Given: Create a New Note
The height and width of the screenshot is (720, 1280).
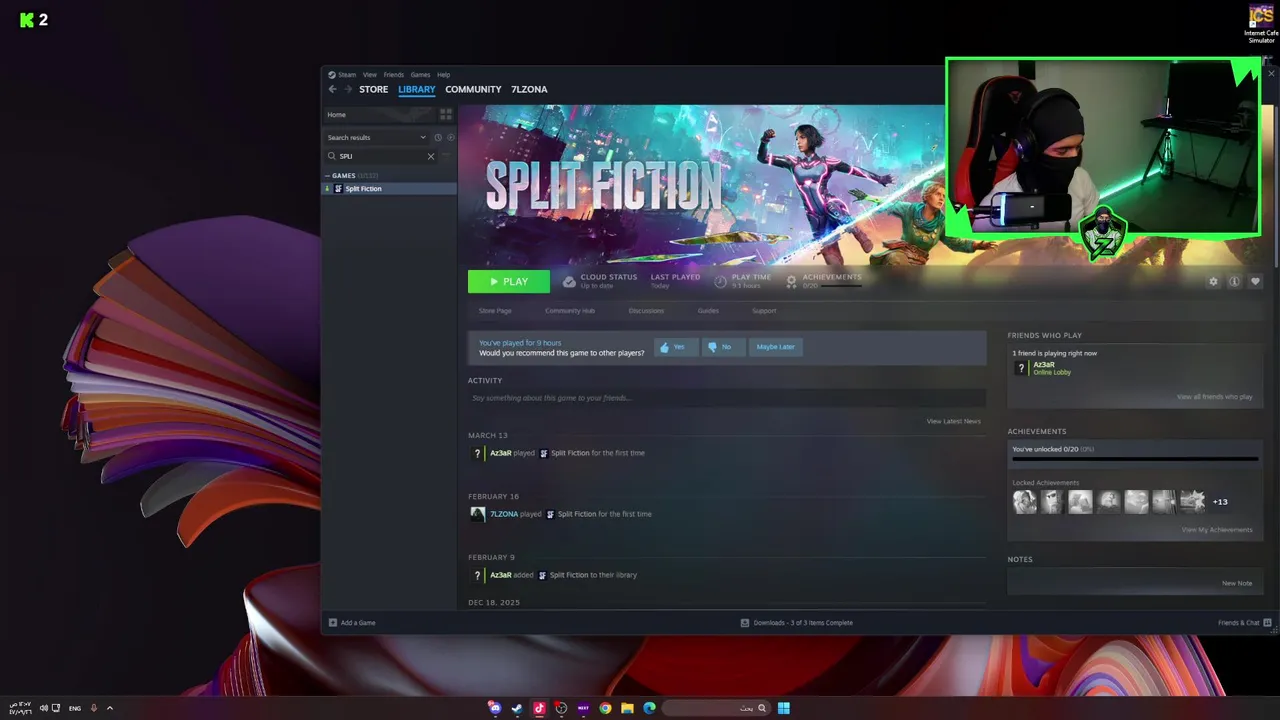Looking at the screenshot, I should coord(1237,583).
